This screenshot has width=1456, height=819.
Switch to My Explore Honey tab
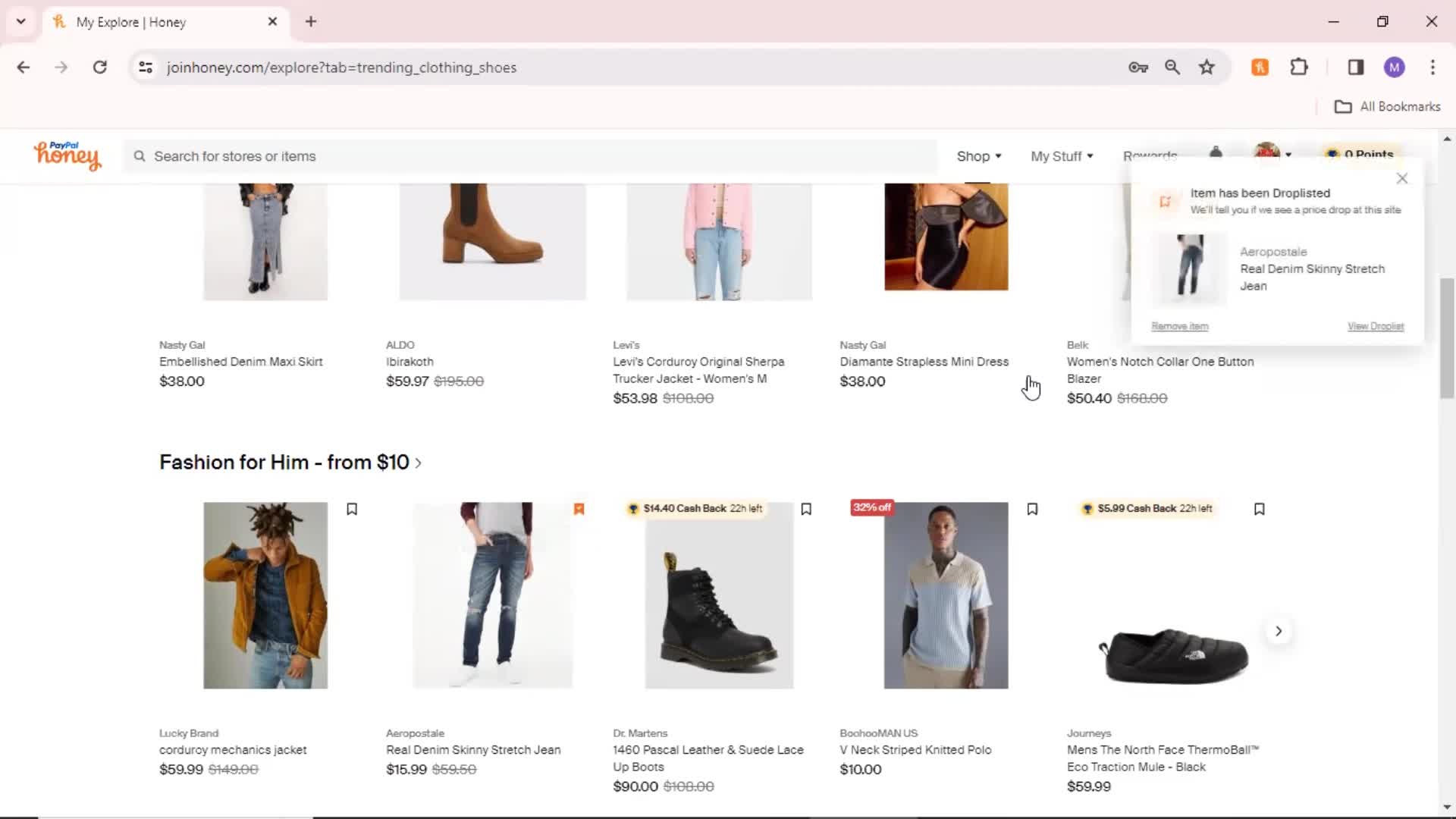(165, 22)
